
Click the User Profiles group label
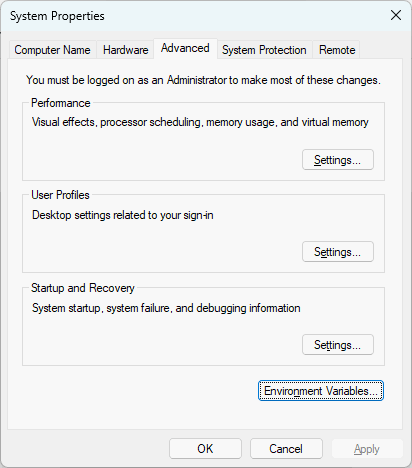coord(60,195)
